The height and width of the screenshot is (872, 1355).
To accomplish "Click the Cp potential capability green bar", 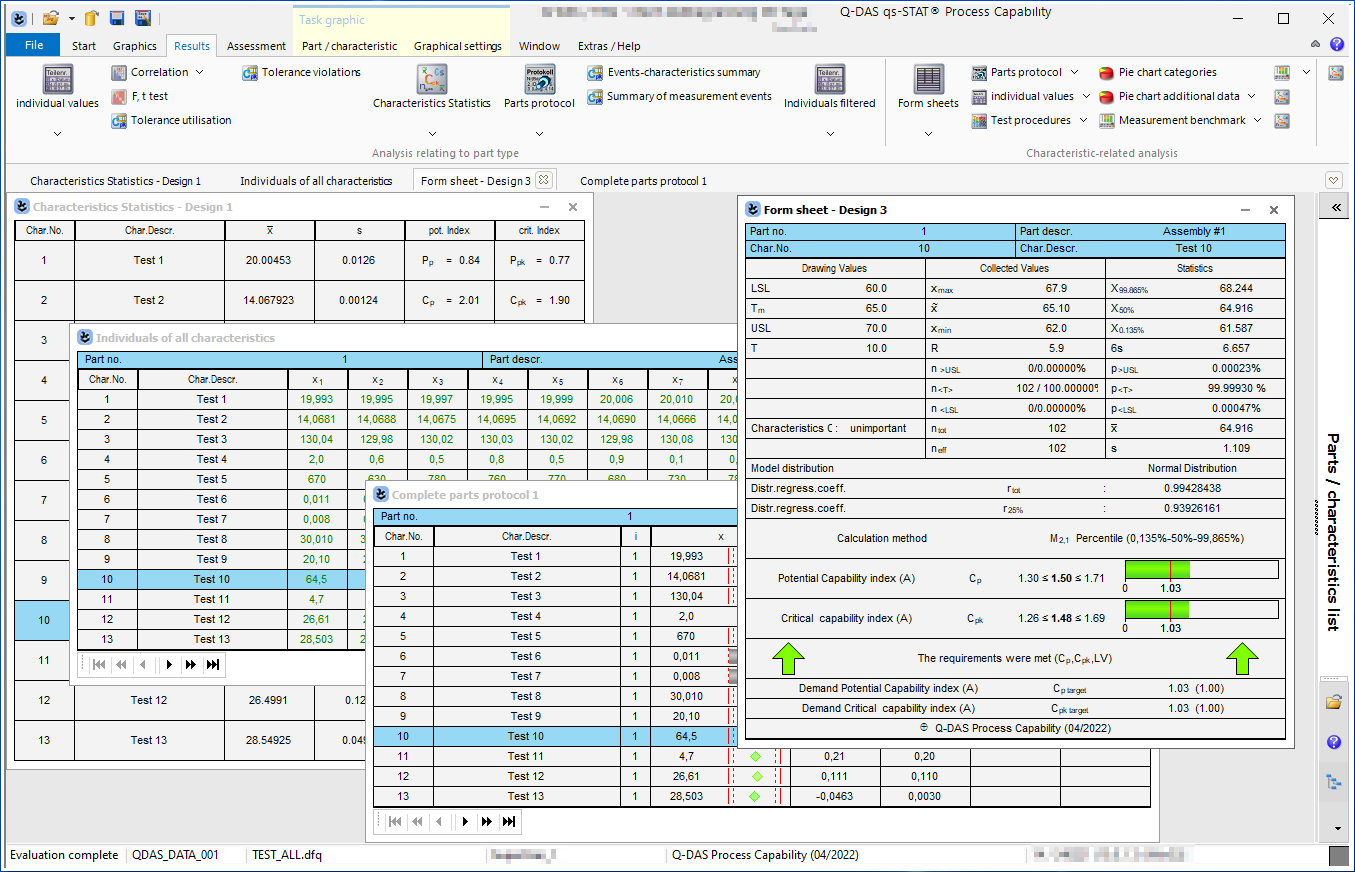I will [x=1158, y=569].
